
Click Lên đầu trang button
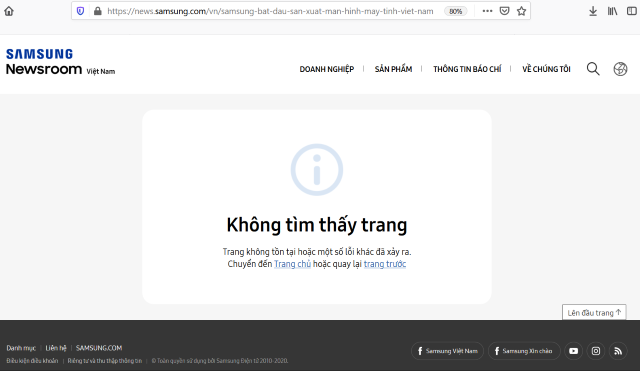pos(594,313)
